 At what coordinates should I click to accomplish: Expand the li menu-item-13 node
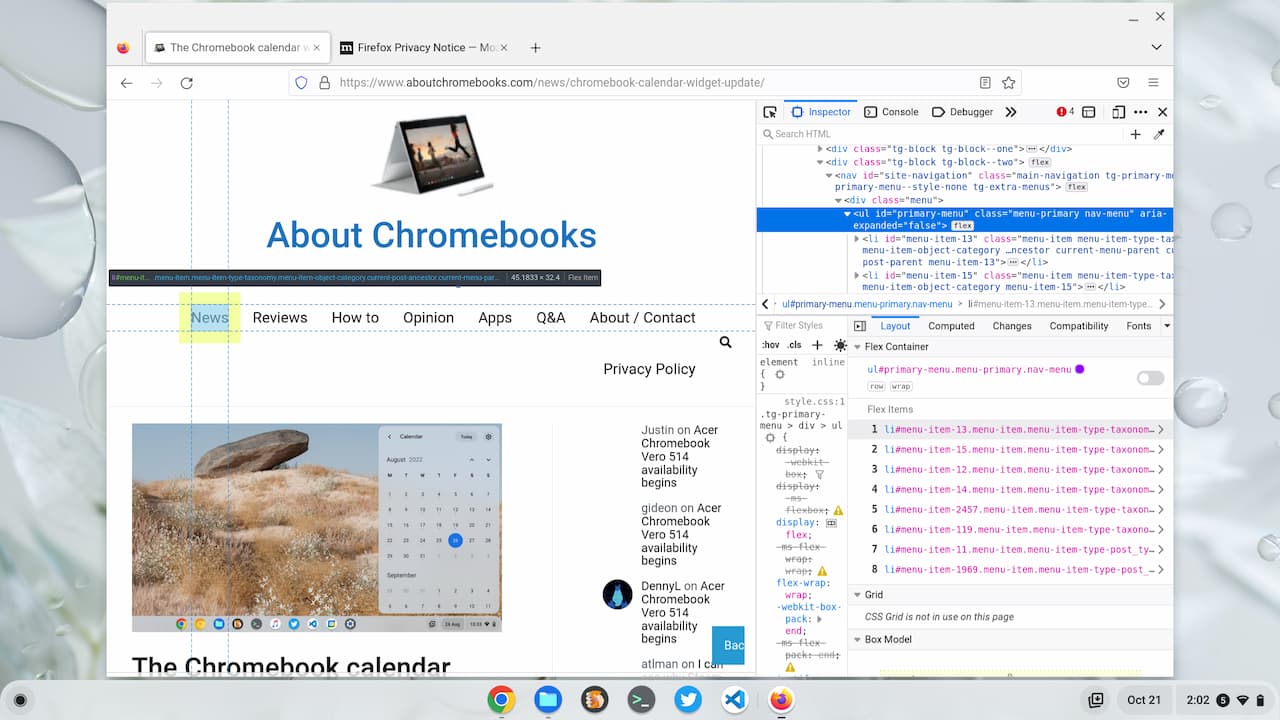pyautogui.click(x=857, y=239)
